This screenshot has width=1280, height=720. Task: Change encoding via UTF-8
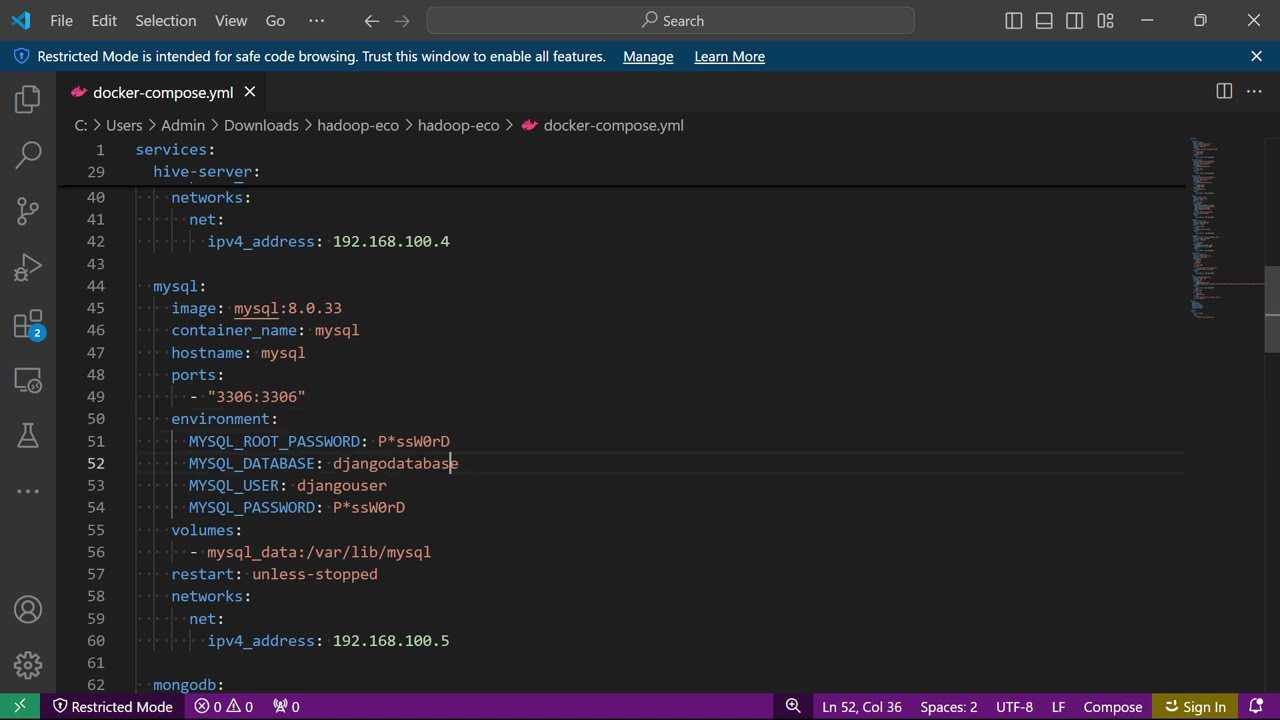[1014, 706]
